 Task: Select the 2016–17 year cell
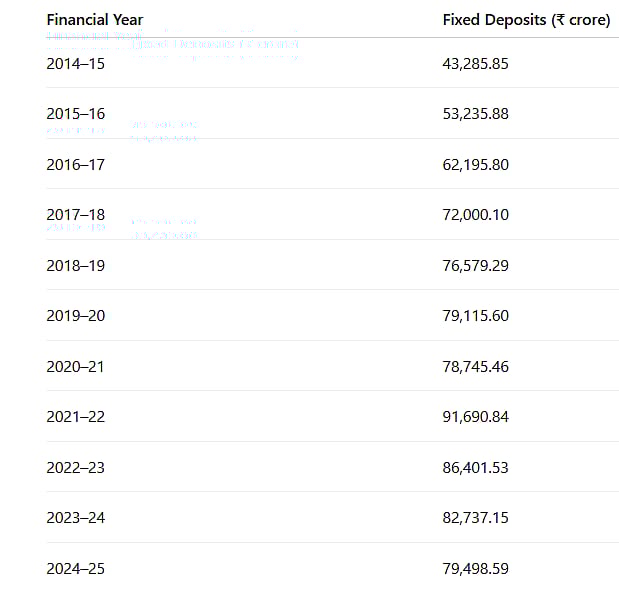coord(75,164)
